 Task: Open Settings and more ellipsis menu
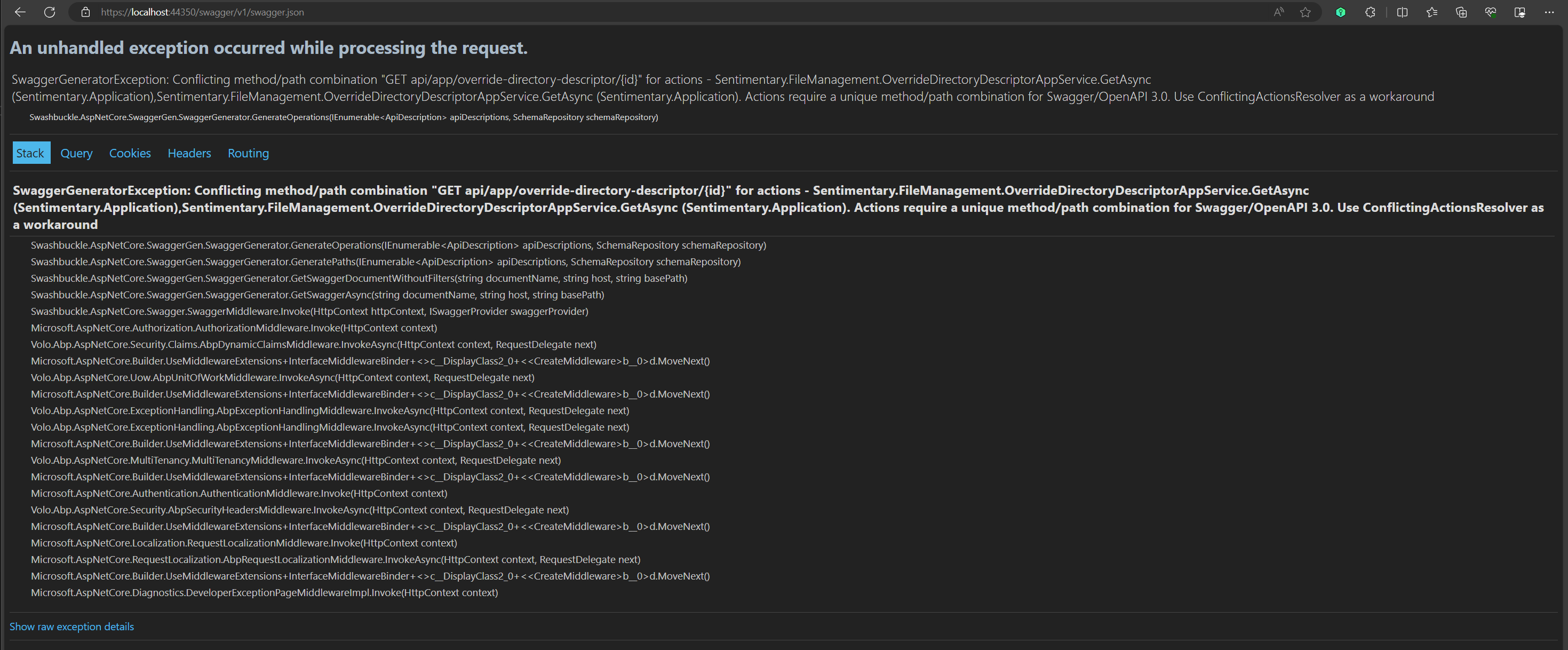pyautogui.click(x=1548, y=12)
